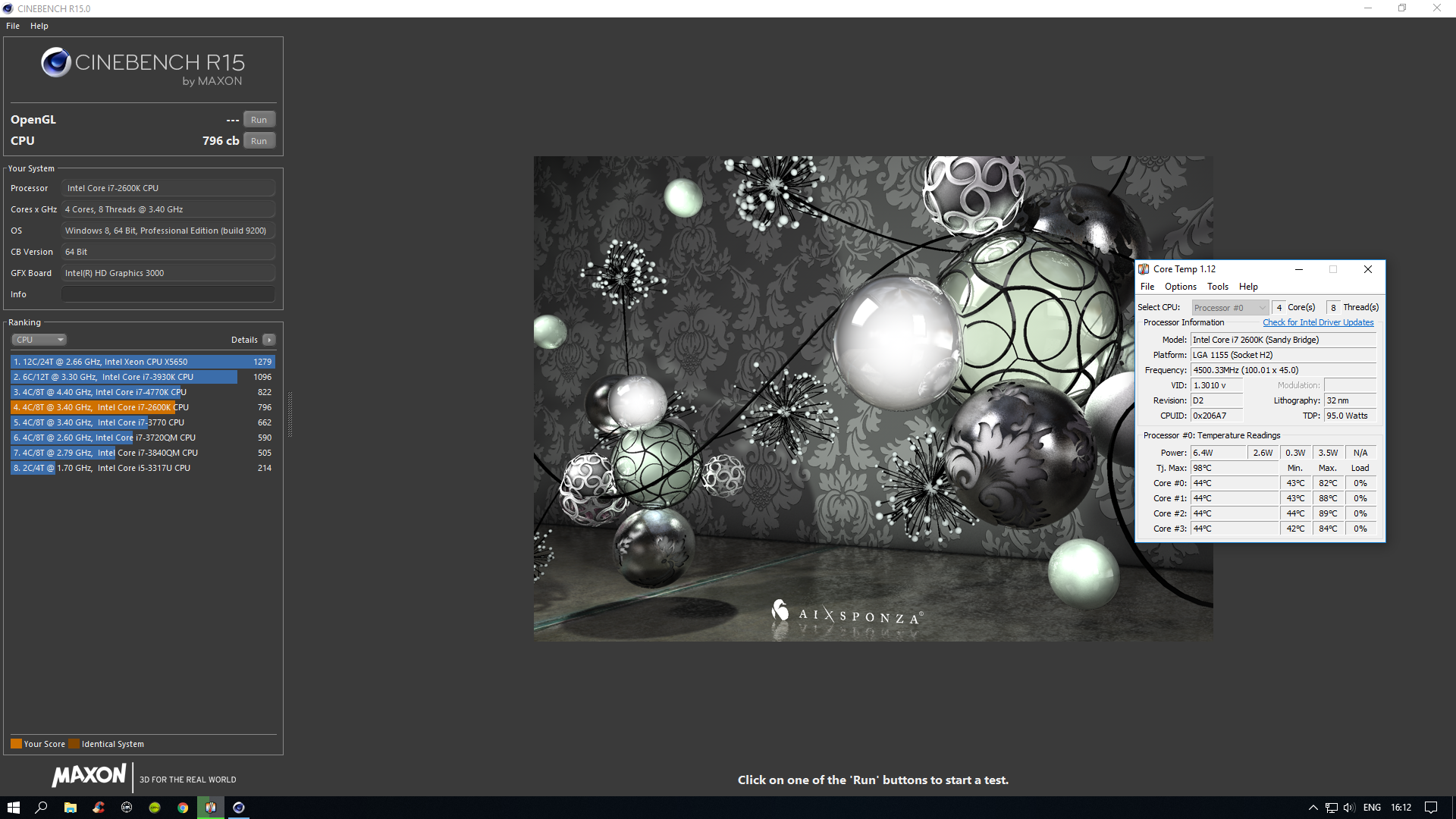Open the Select CPU Processor #0 dropdown

tap(1230, 308)
